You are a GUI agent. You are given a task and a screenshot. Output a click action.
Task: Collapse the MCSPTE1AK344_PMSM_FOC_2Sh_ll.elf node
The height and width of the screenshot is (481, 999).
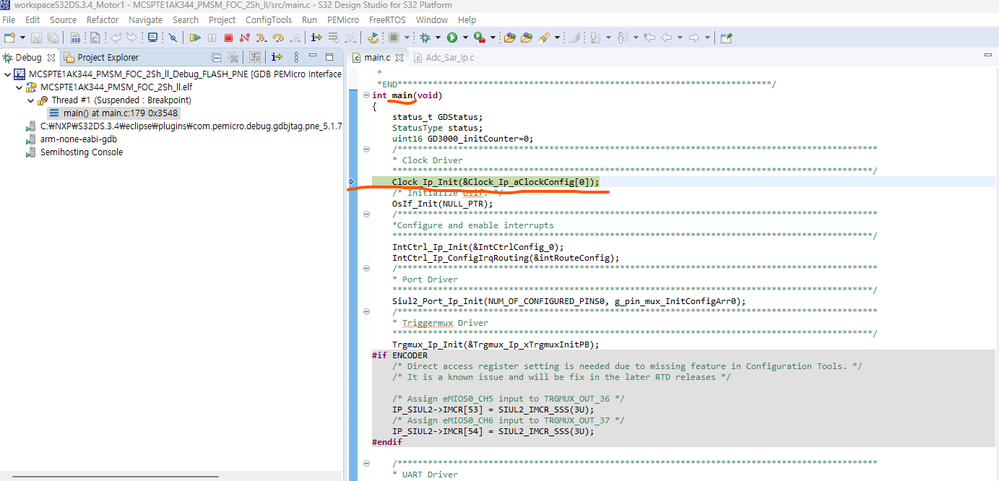(18, 87)
